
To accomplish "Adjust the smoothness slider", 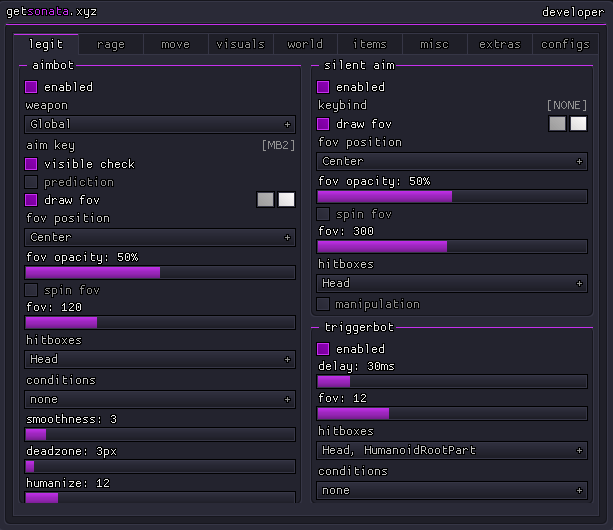I will click(160, 434).
